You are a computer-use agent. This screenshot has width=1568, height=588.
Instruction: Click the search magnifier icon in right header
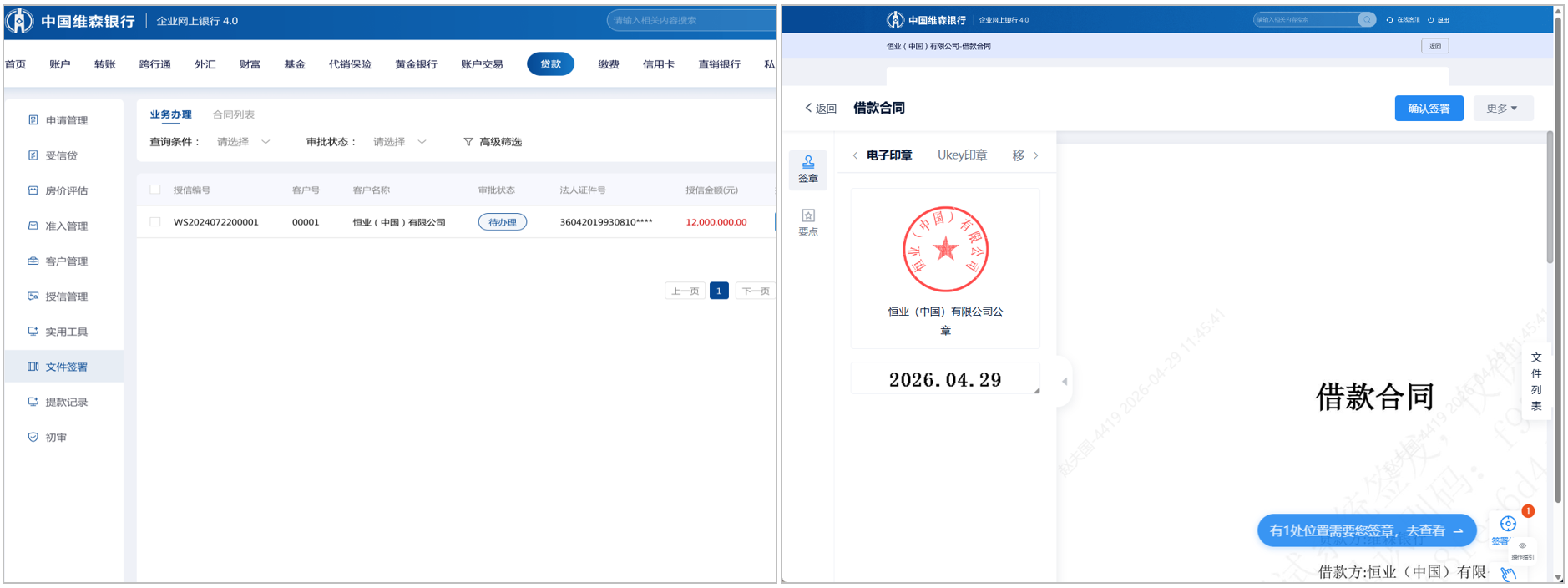(1366, 20)
